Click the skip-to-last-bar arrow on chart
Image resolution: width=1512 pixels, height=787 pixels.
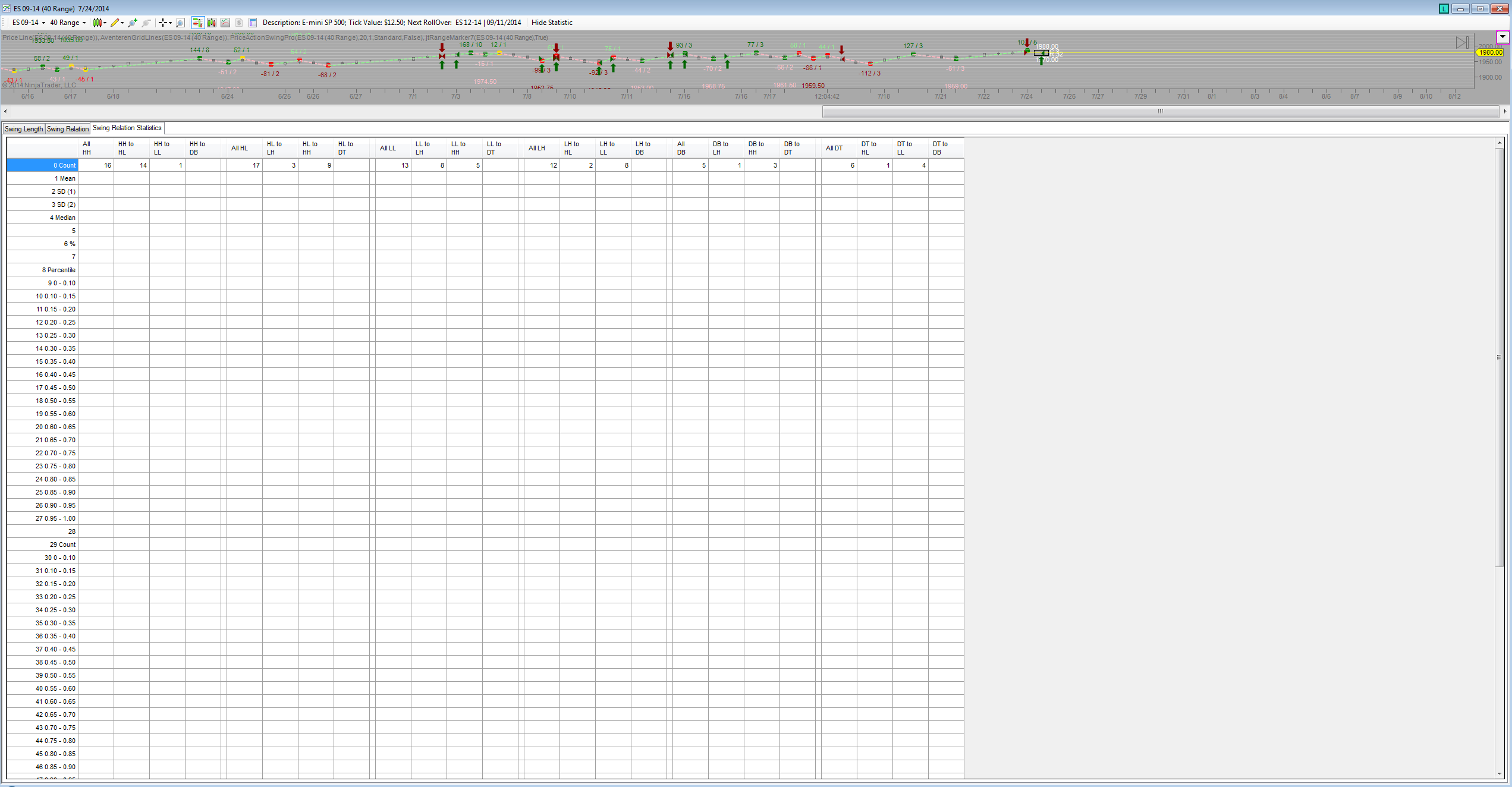1462,42
